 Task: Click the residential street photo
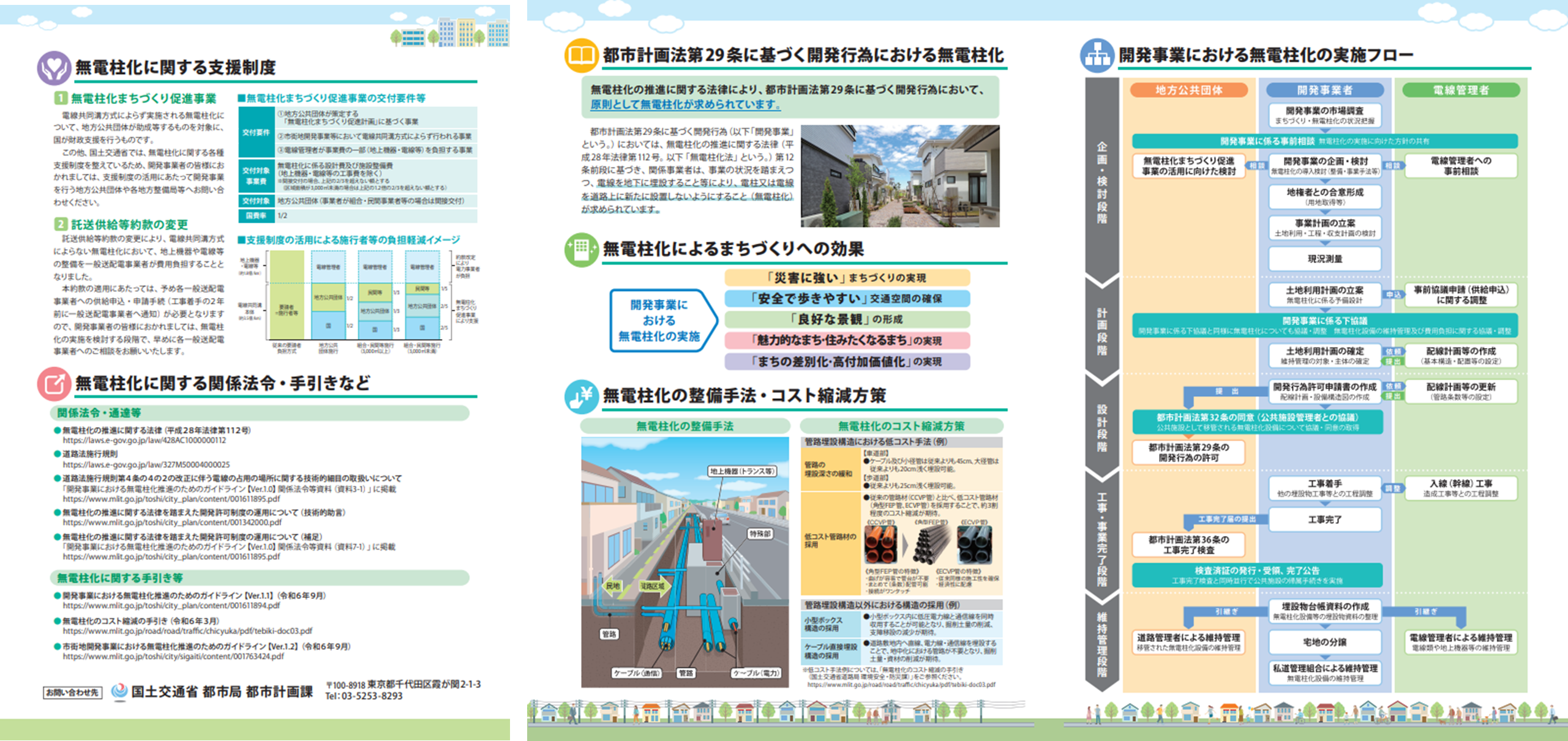899,176
